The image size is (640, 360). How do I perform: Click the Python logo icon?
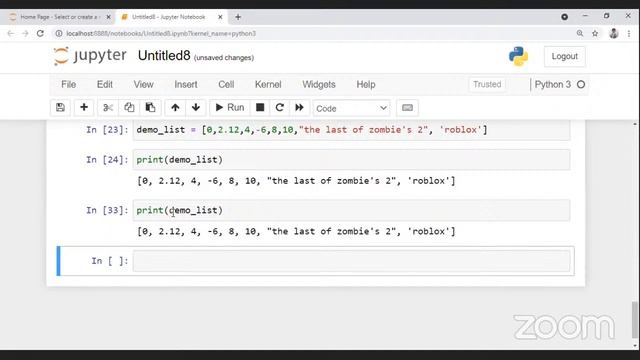point(518,56)
